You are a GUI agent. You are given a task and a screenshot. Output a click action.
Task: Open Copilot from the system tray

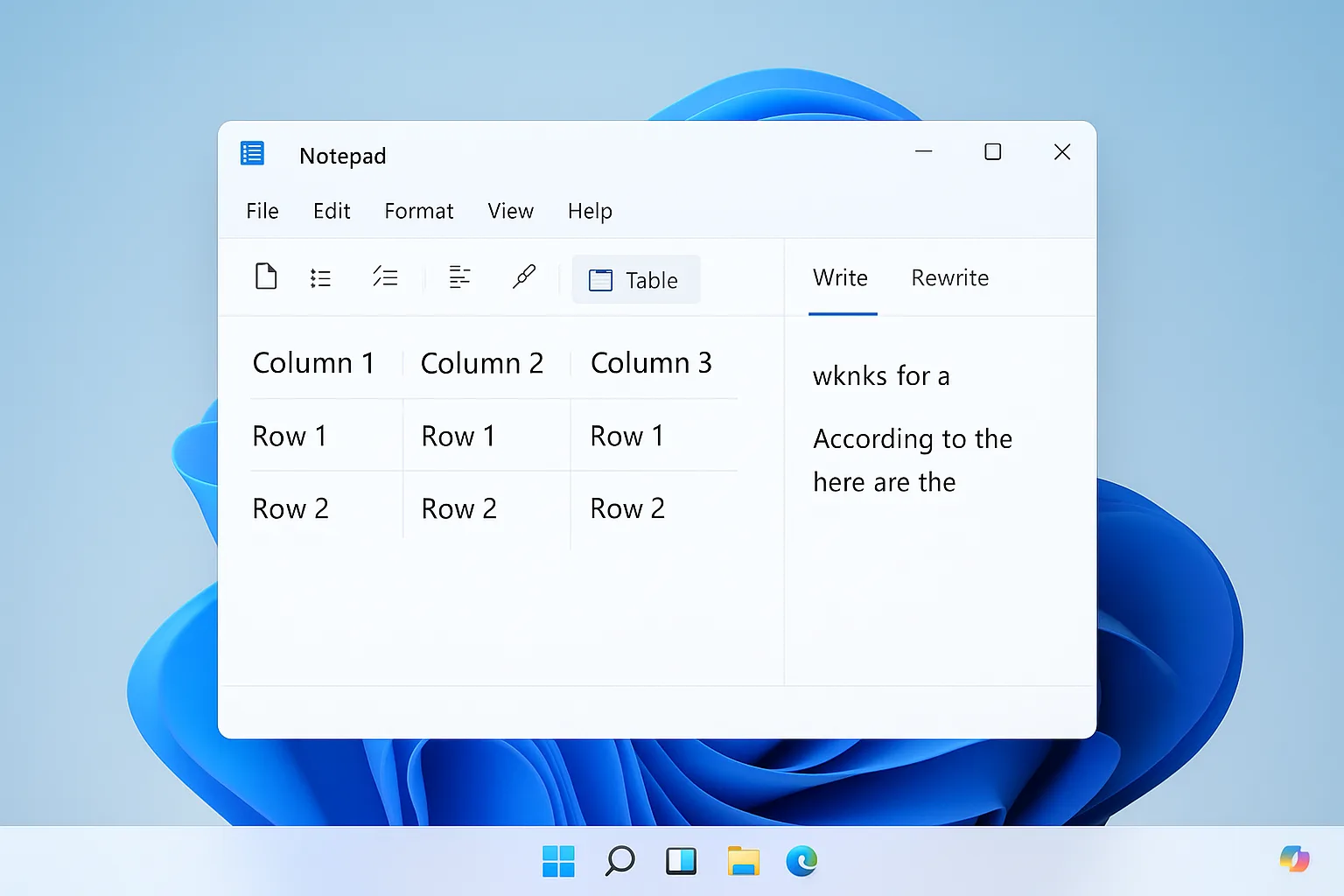coord(1293,859)
